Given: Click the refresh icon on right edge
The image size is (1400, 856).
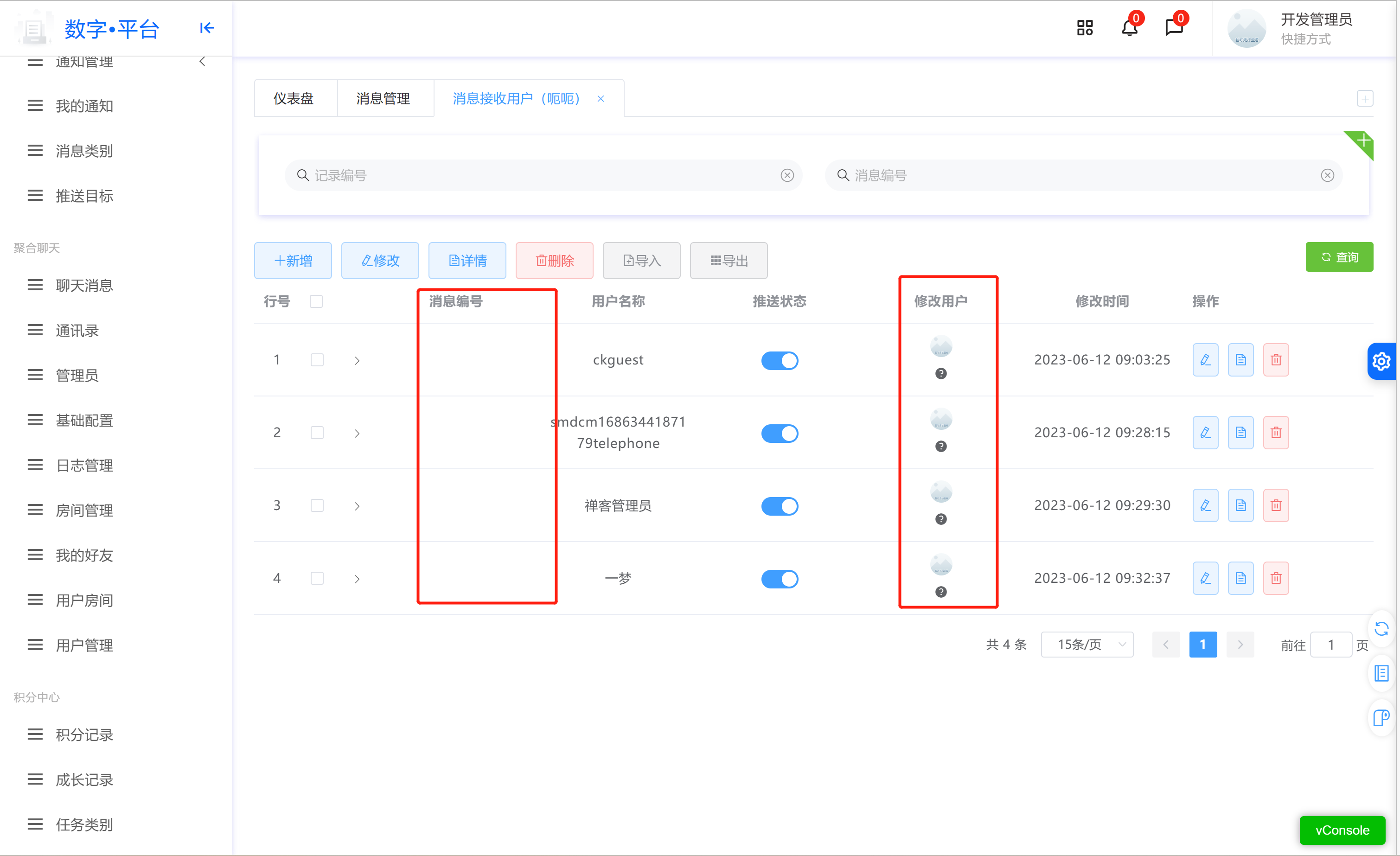Looking at the screenshot, I should 1381,629.
